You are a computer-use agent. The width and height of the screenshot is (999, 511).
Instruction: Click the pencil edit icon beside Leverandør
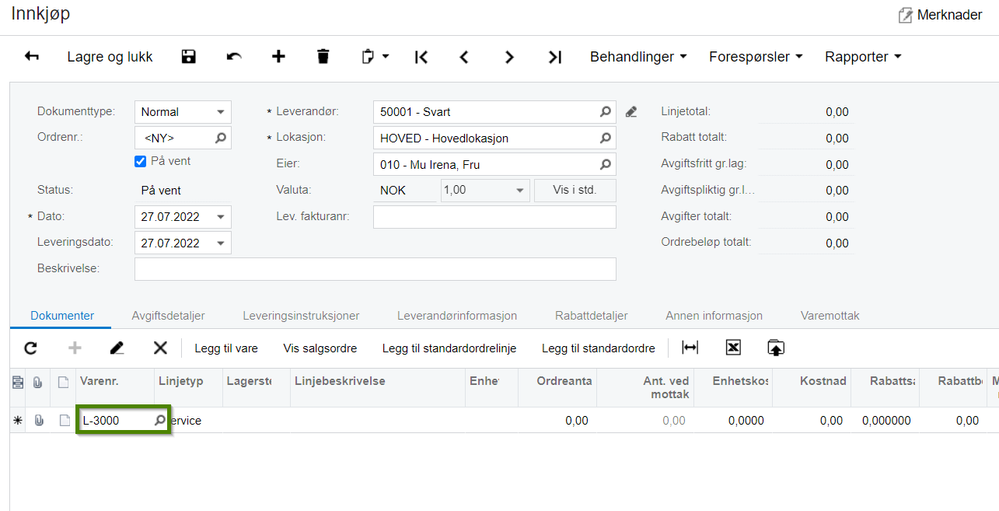pos(631,112)
